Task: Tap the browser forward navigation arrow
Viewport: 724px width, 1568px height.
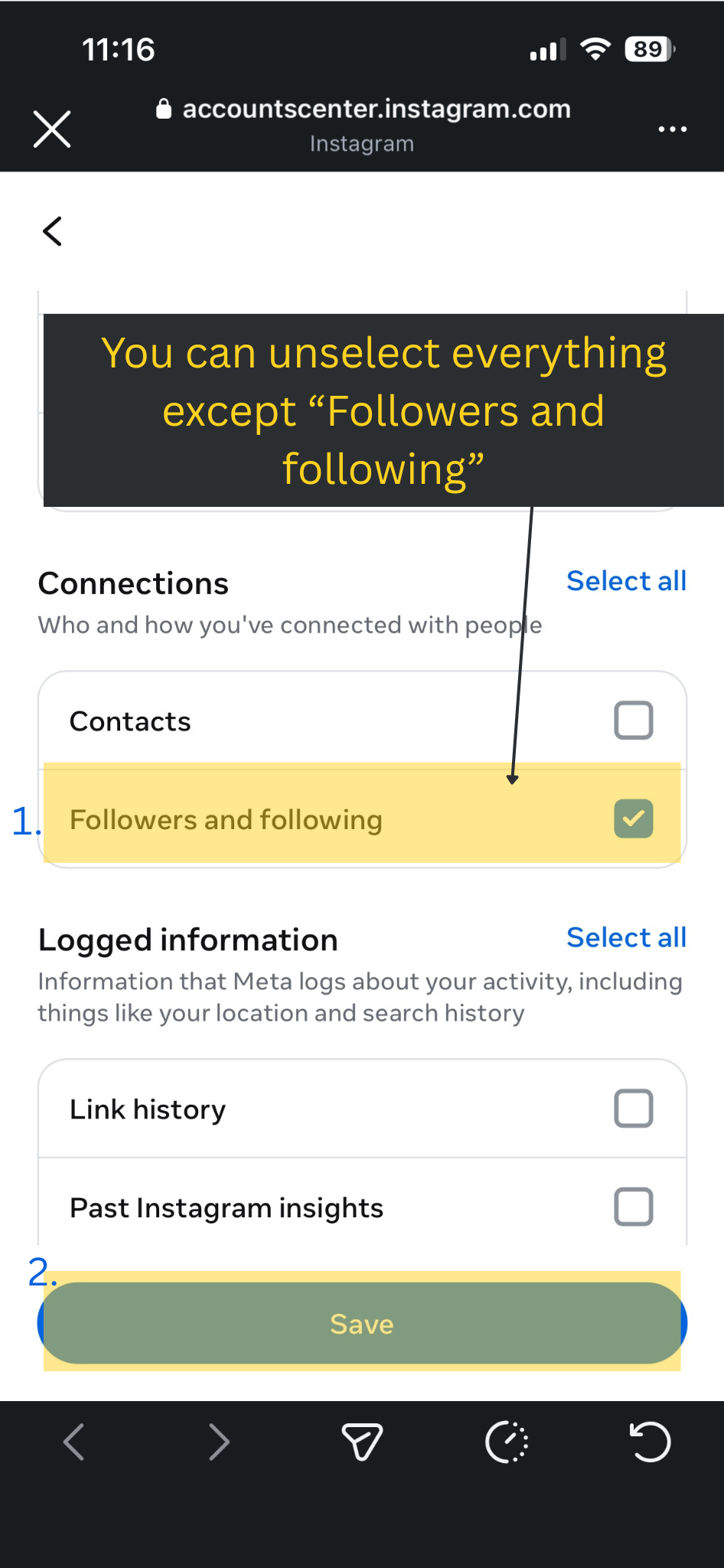Action: pyautogui.click(x=219, y=1442)
